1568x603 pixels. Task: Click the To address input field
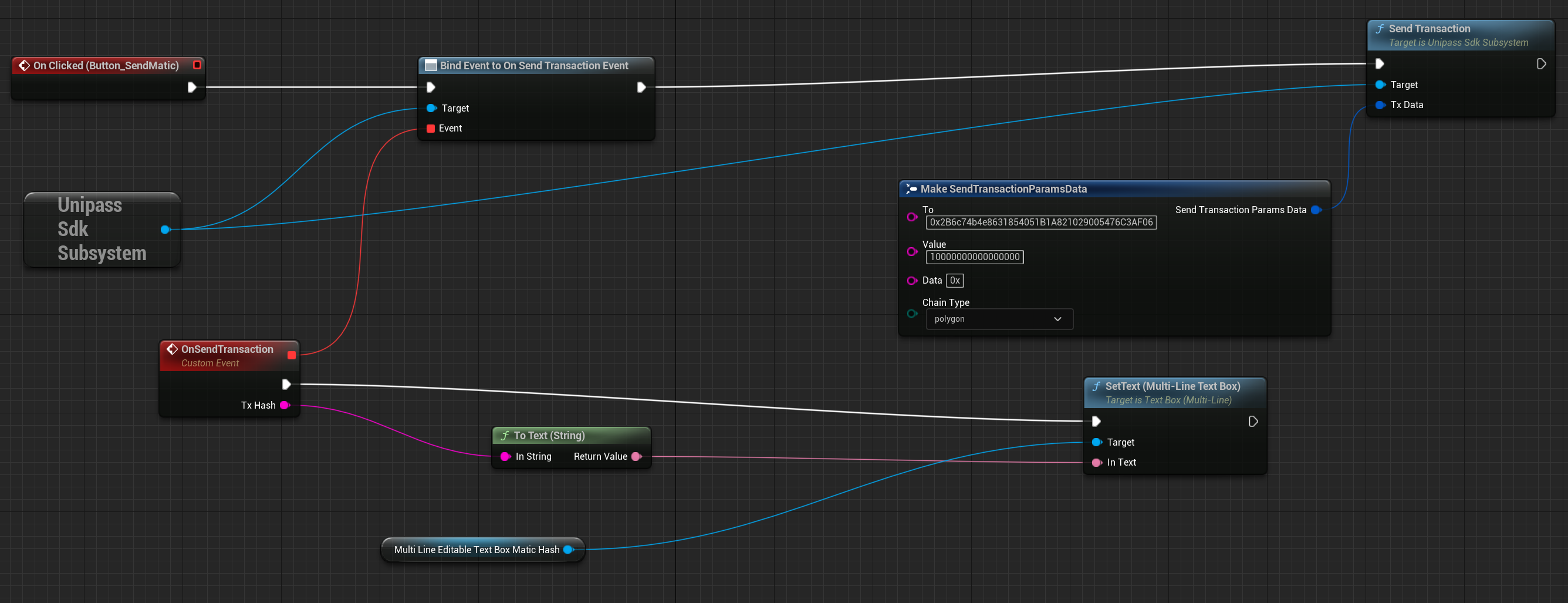tap(1041, 223)
